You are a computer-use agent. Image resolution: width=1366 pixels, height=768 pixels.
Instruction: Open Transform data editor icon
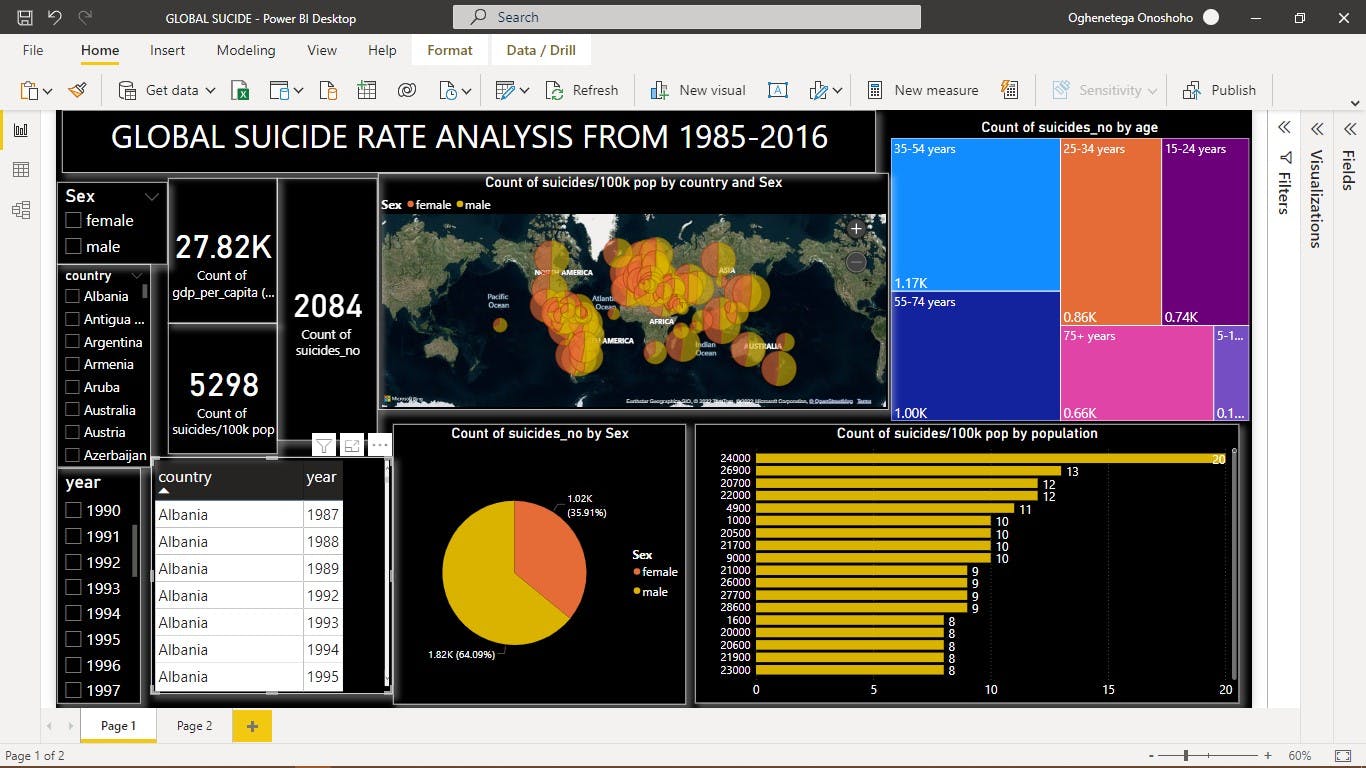click(x=506, y=90)
